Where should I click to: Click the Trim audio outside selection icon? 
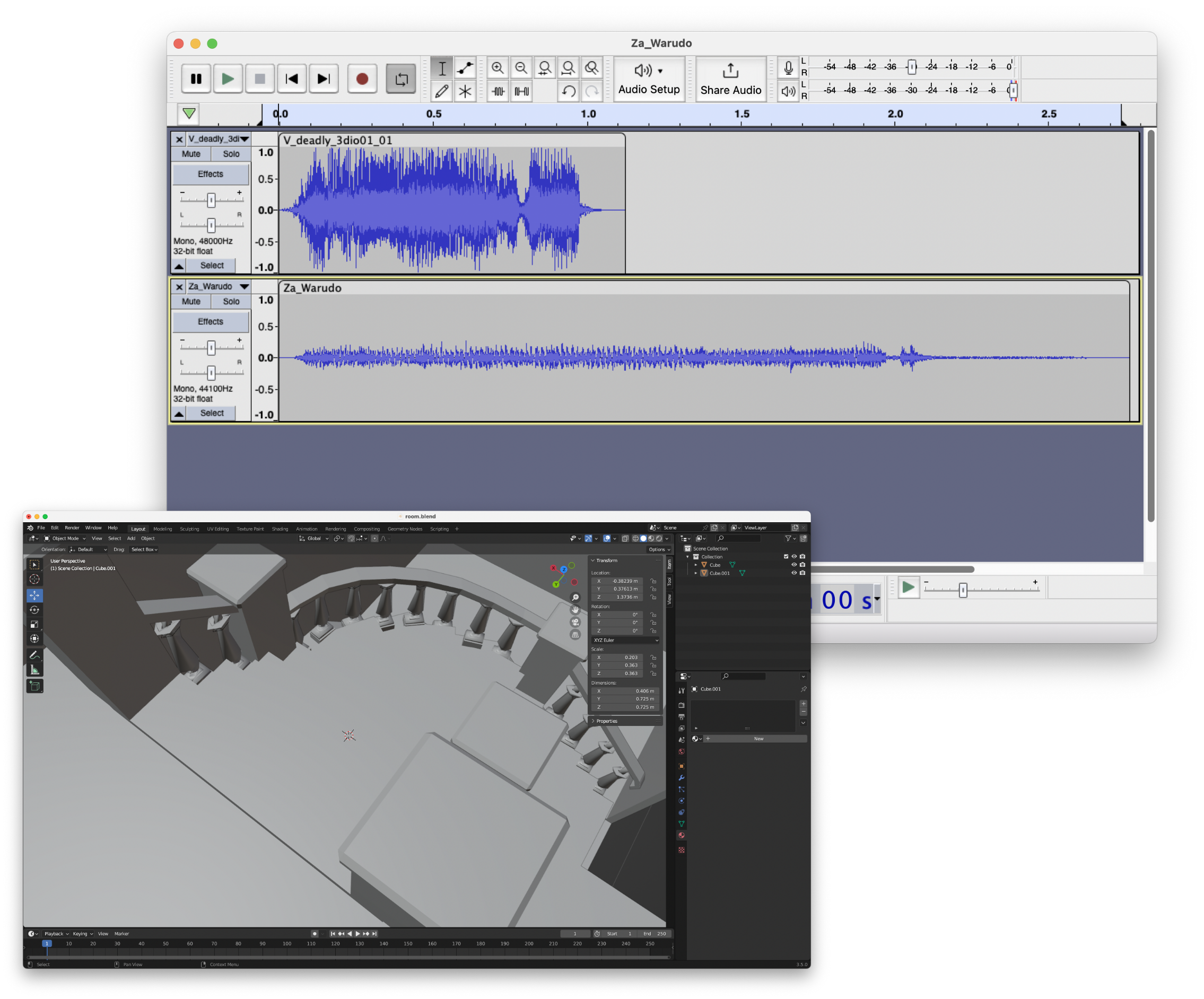tap(498, 91)
